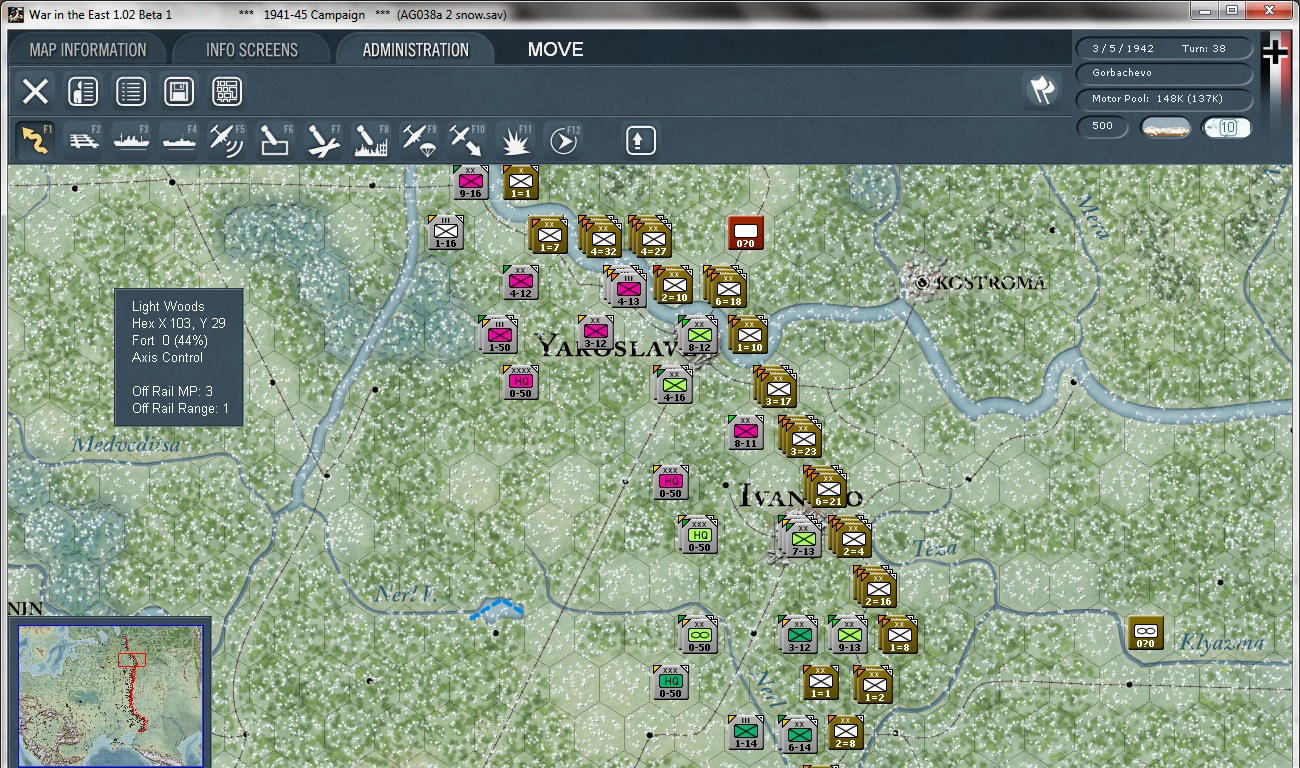The image size is (1300, 768).
Task: Select F8 Bomb city mode
Action: (371, 140)
